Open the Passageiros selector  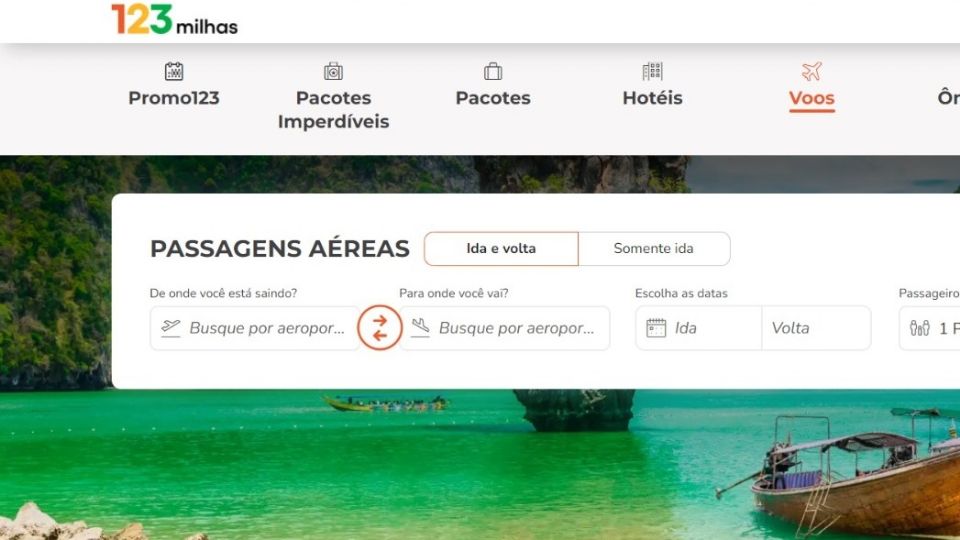tap(929, 328)
